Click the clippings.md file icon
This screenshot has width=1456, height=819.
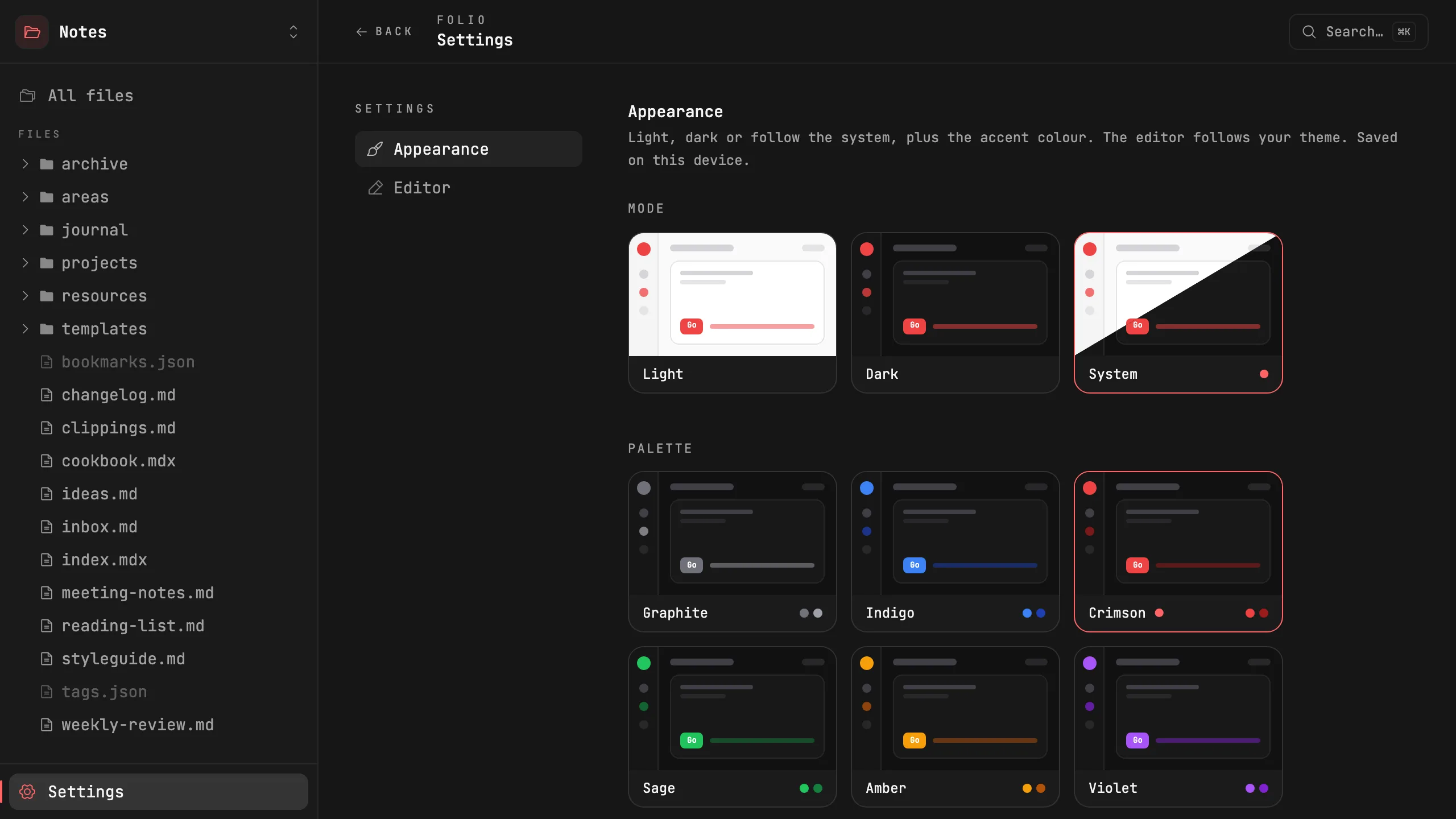[x=47, y=428]
